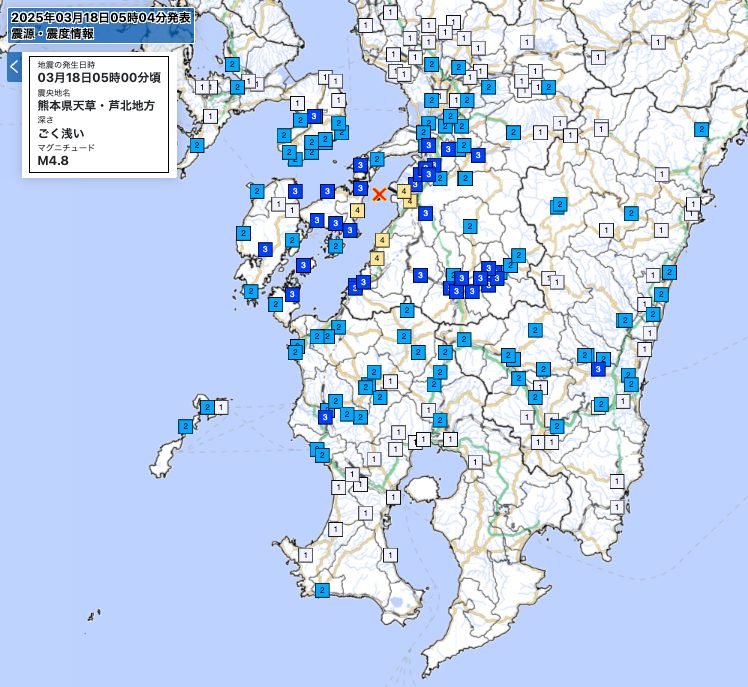Select the M4.8 magnitude value in info panel

pos(53,159)
